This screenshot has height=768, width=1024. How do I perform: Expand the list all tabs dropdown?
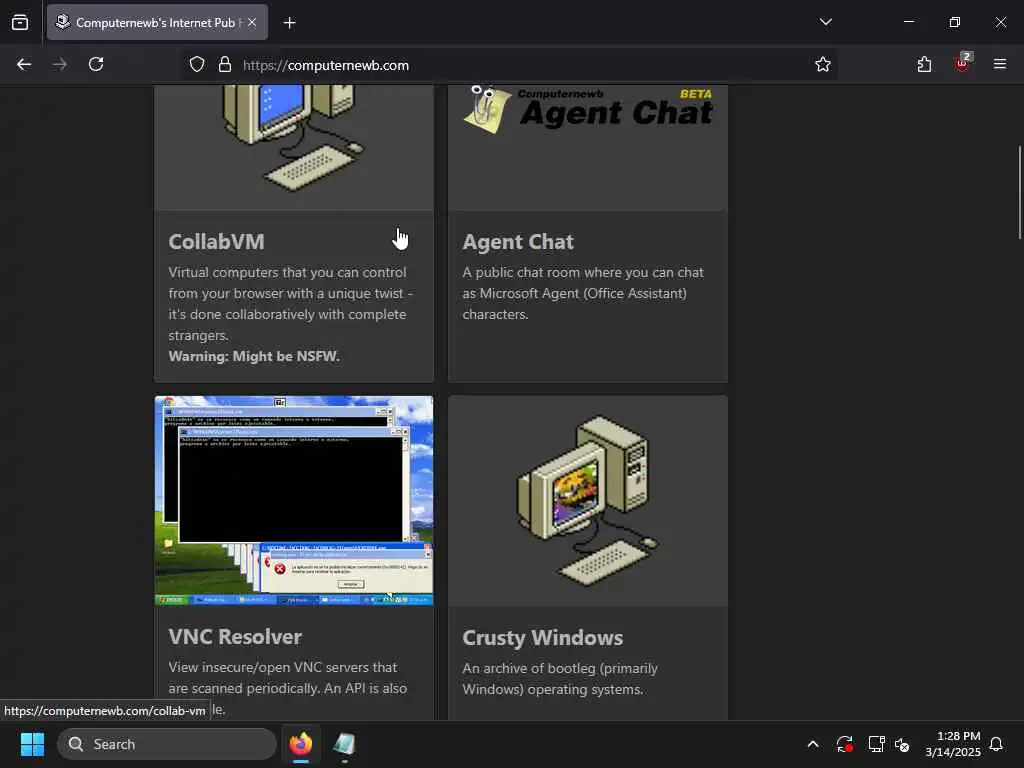825,22
